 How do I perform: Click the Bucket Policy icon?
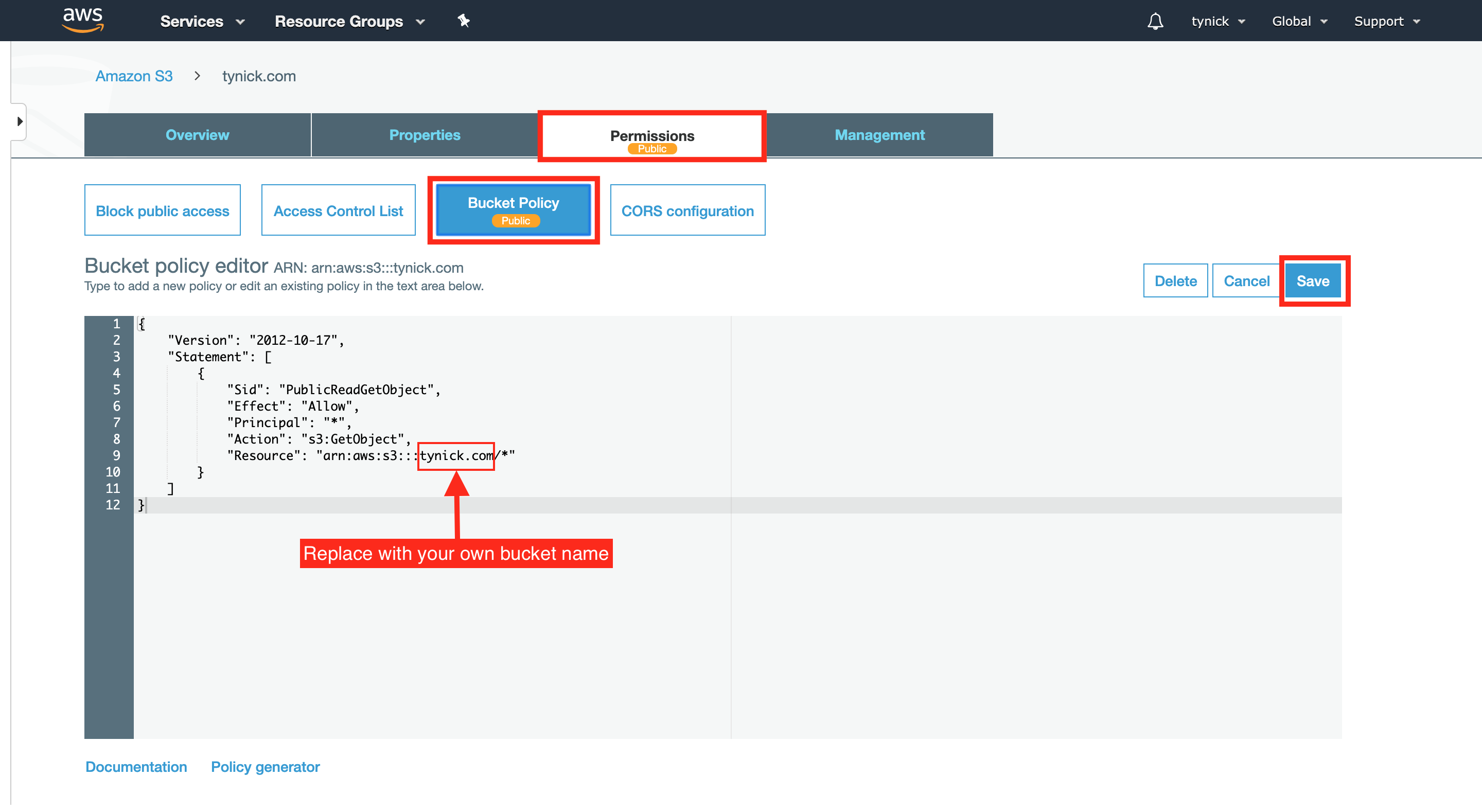513,210
